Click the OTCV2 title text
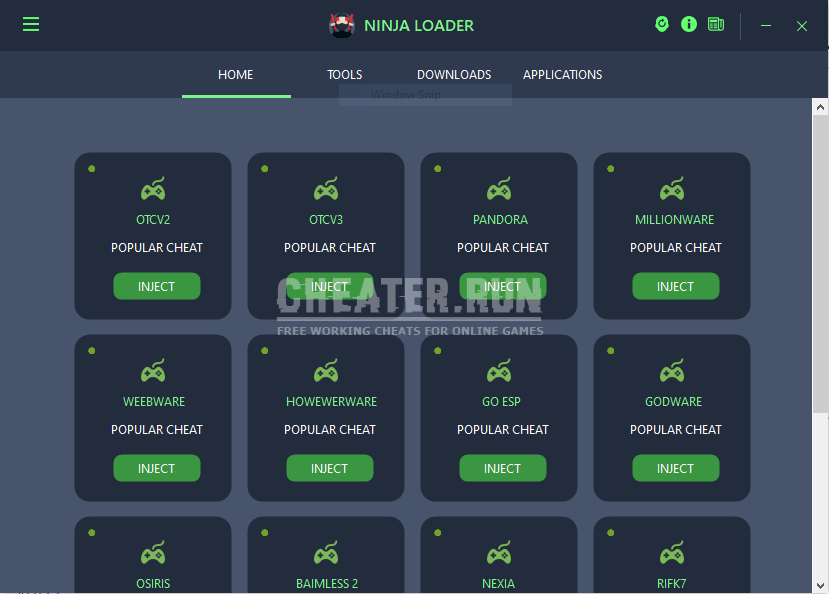This screenshot has width=829, height=594. (x=153, y=219)
